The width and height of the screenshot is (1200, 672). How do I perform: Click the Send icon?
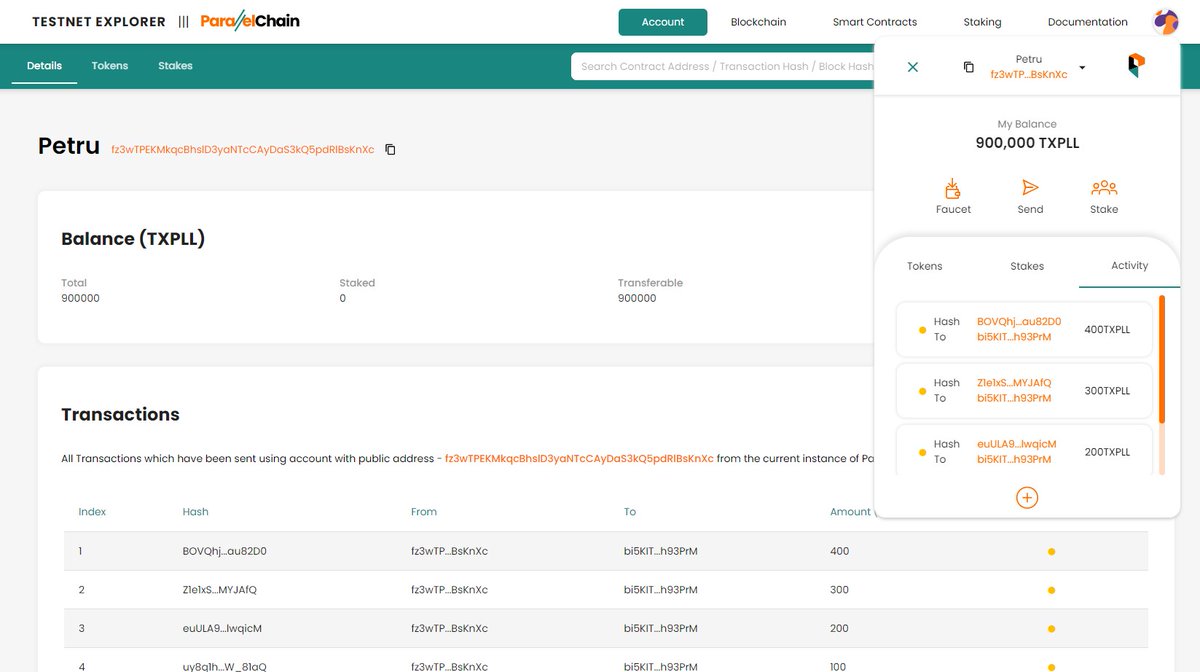(1030, 188)
